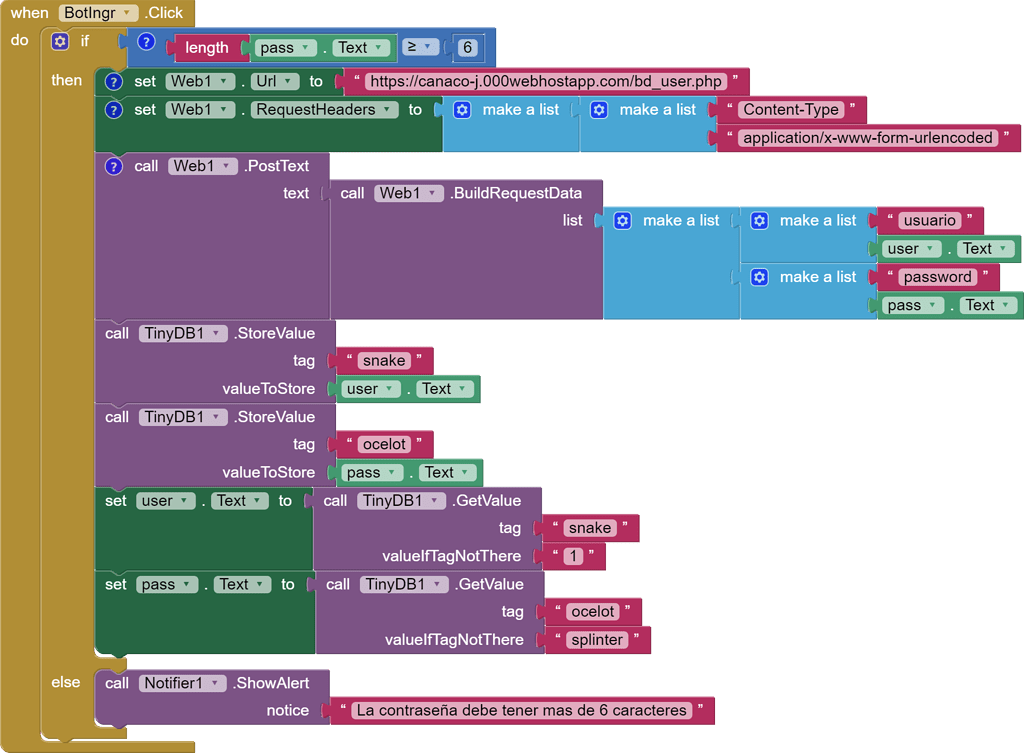Click the gear on the list containing usuario text
The image size is (1024, 753).
(x=759, y=221)
